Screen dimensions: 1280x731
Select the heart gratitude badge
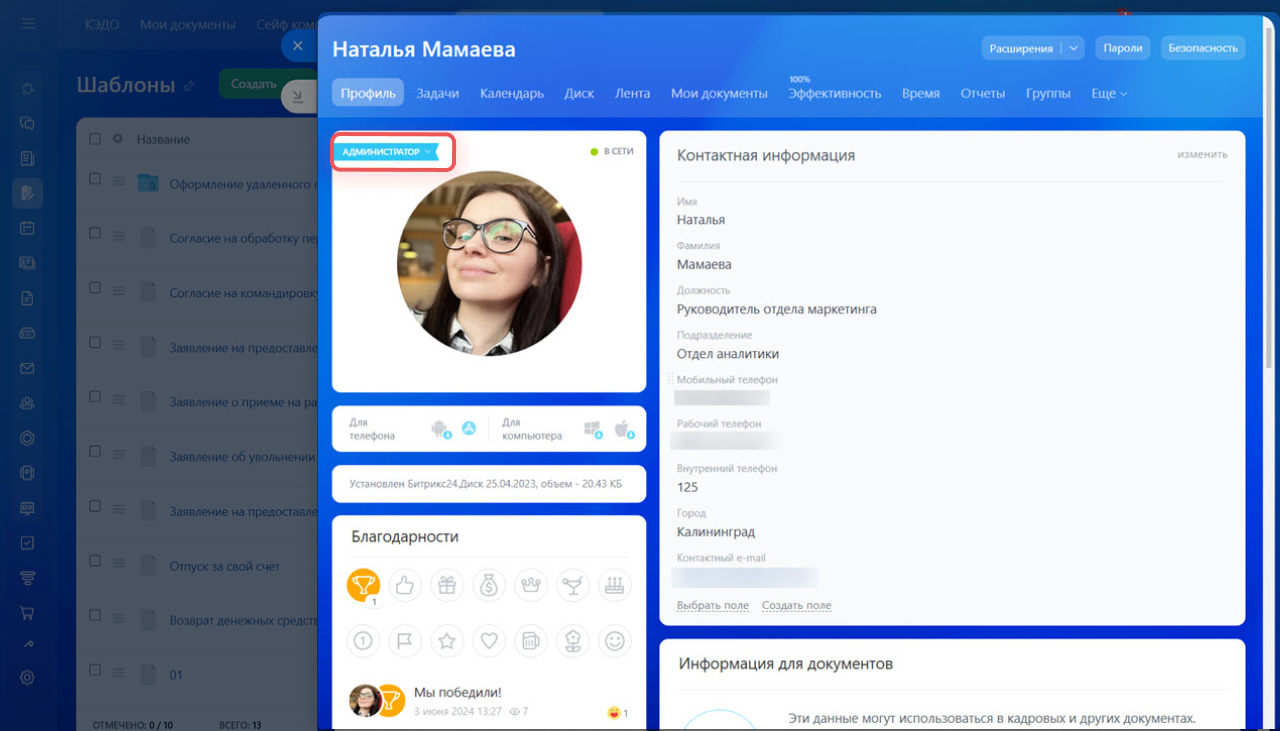coord(489,640)
